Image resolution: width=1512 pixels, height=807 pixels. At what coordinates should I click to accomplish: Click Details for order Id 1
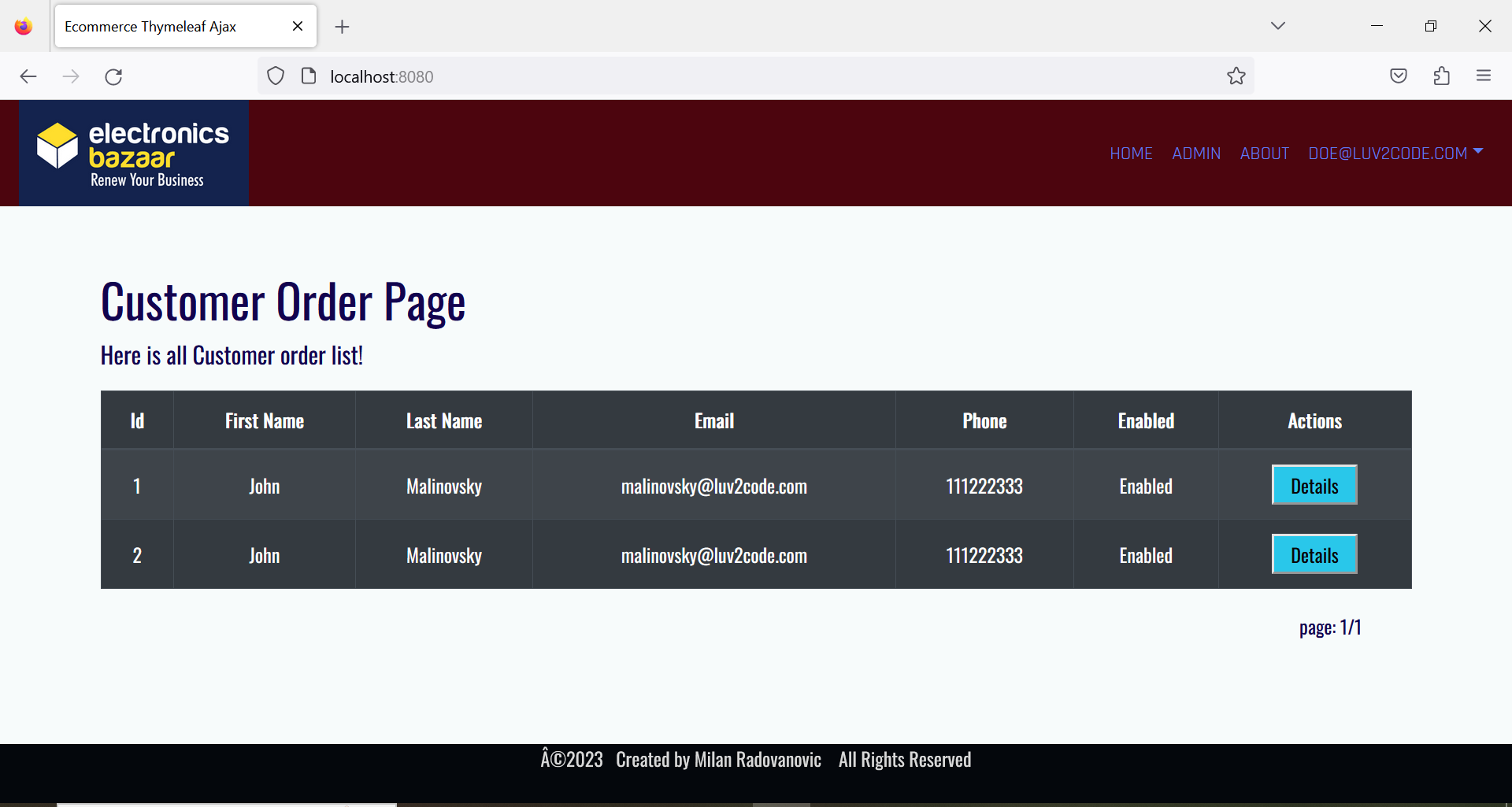[x=1314, y=485]
